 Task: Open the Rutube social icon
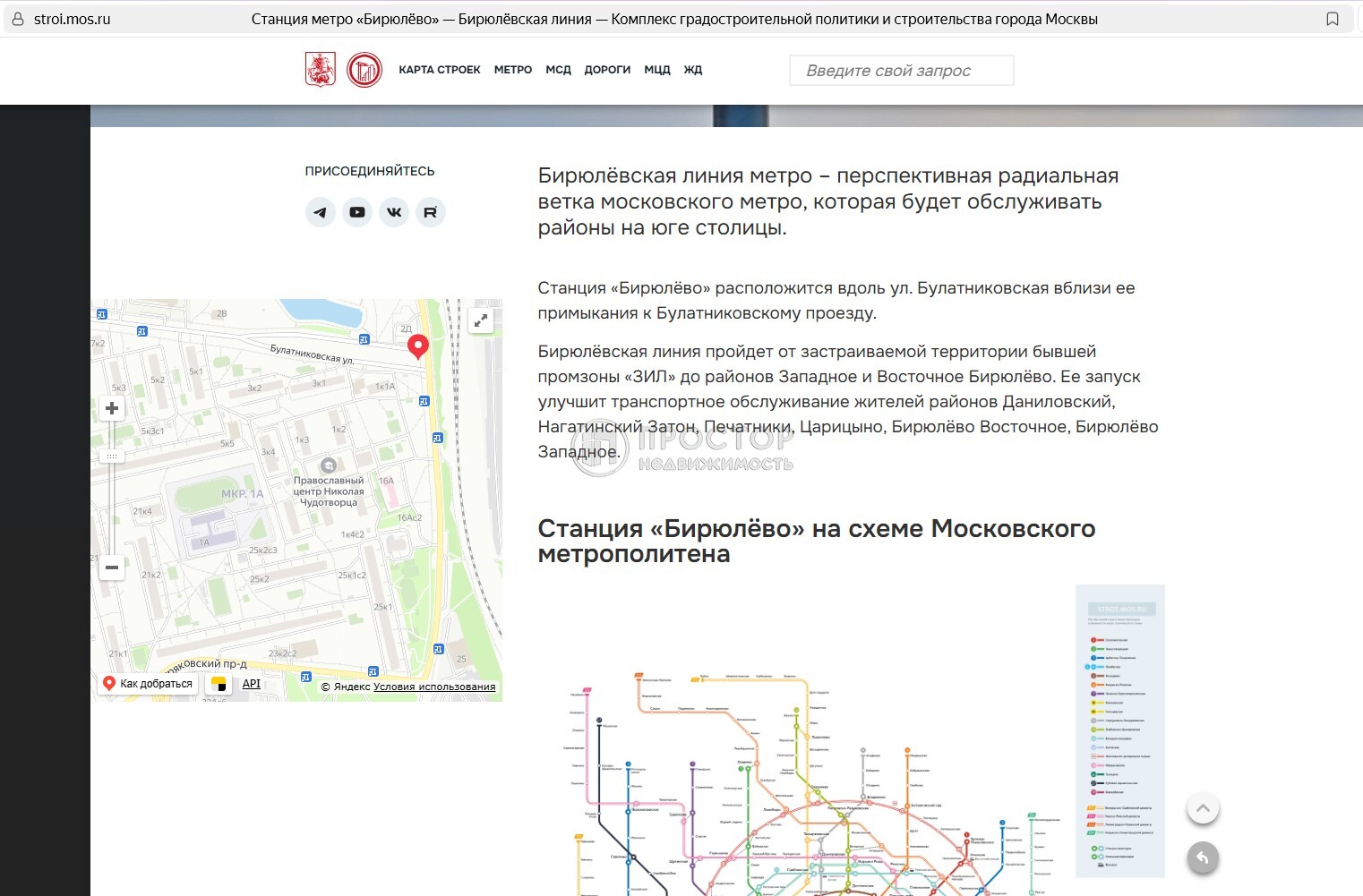click(x=431, y=212)
